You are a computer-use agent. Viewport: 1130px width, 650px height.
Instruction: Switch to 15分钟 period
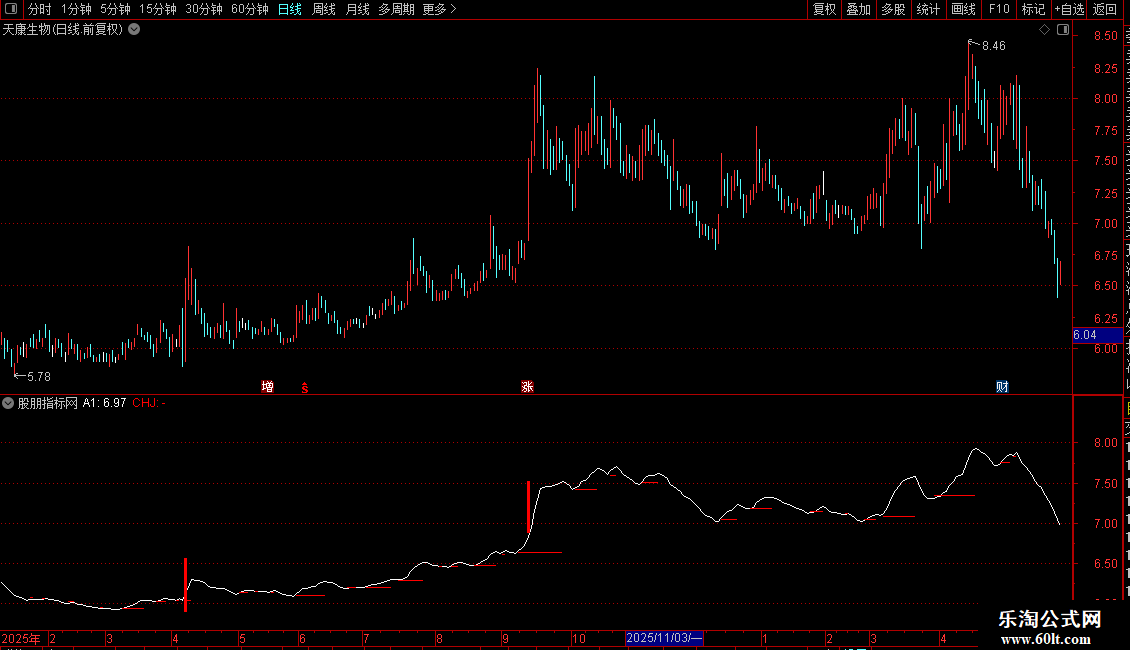pos(158,9)
